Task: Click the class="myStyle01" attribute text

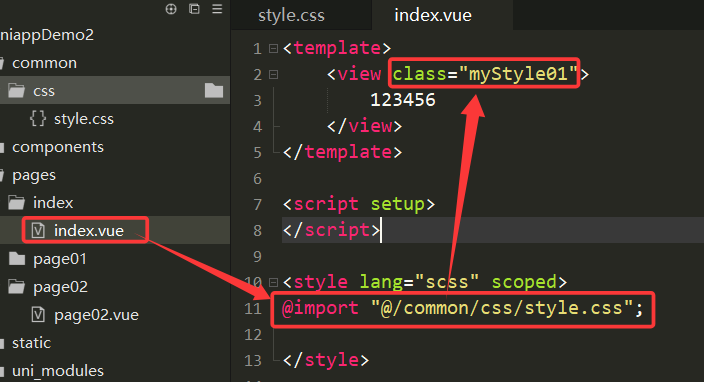Action: [x=484, y=74]
